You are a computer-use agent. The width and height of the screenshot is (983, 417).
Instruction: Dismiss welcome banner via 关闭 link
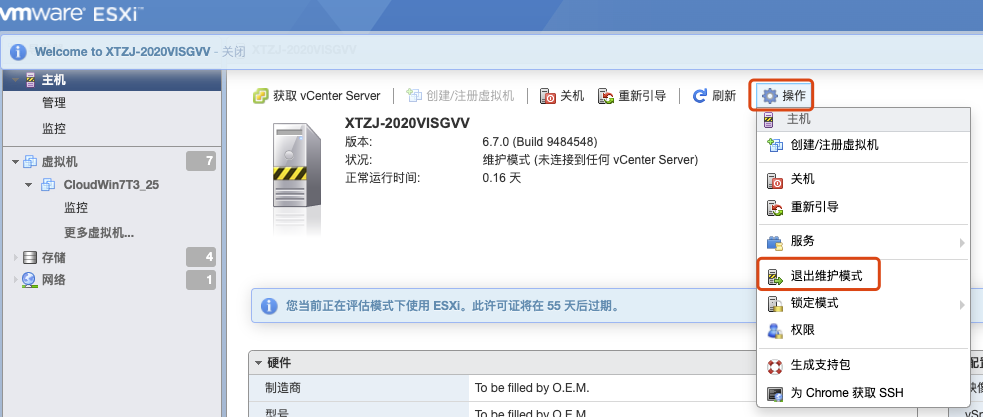tap(233, 51)
